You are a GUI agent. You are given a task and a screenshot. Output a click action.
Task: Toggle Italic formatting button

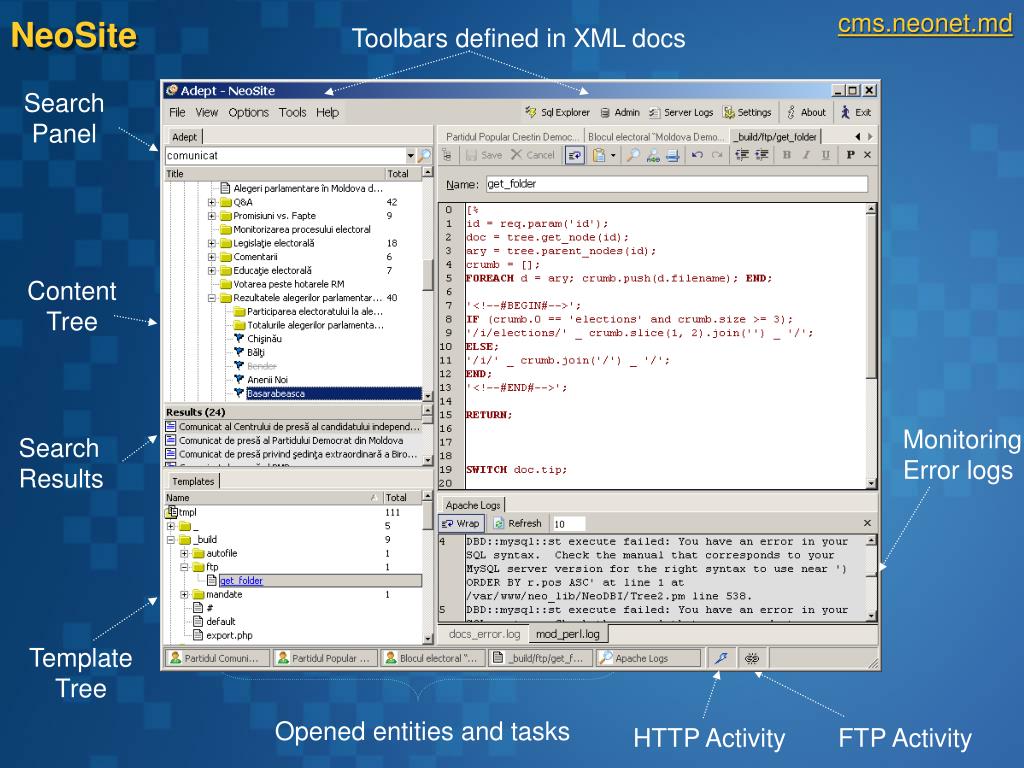[807, 155]
